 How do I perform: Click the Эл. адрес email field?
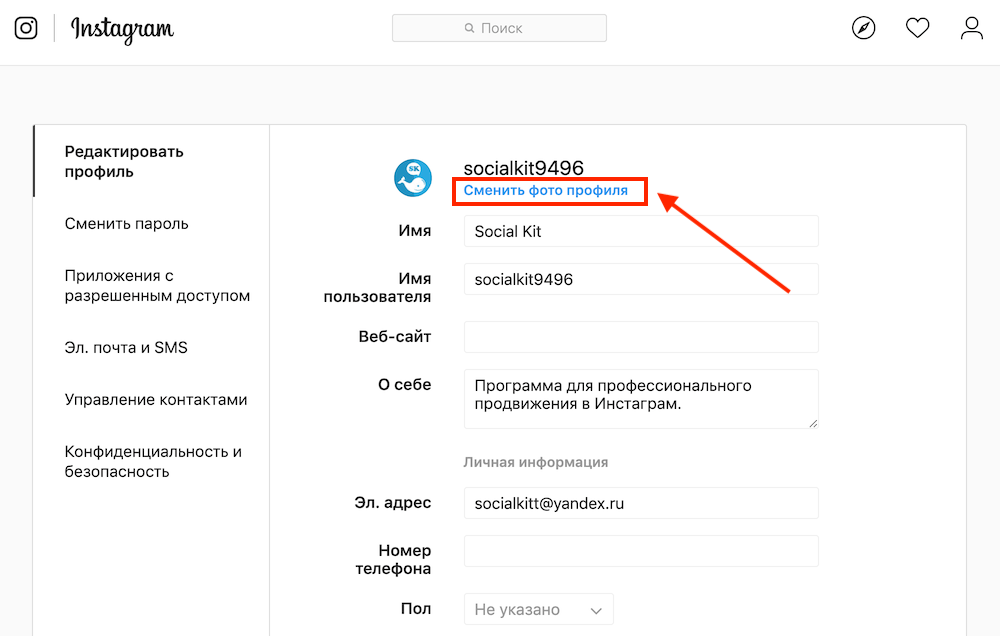click(641, 503)
